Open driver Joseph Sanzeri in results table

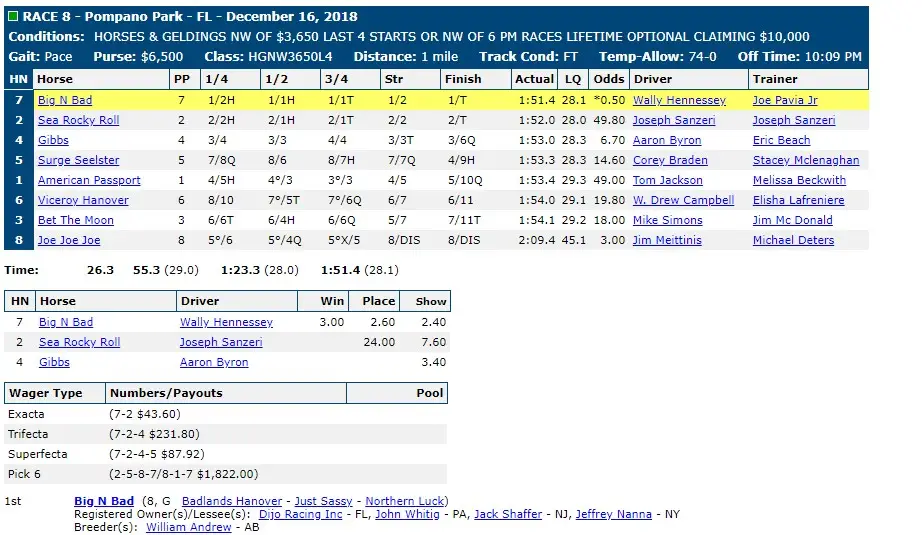tap(674, 120)
